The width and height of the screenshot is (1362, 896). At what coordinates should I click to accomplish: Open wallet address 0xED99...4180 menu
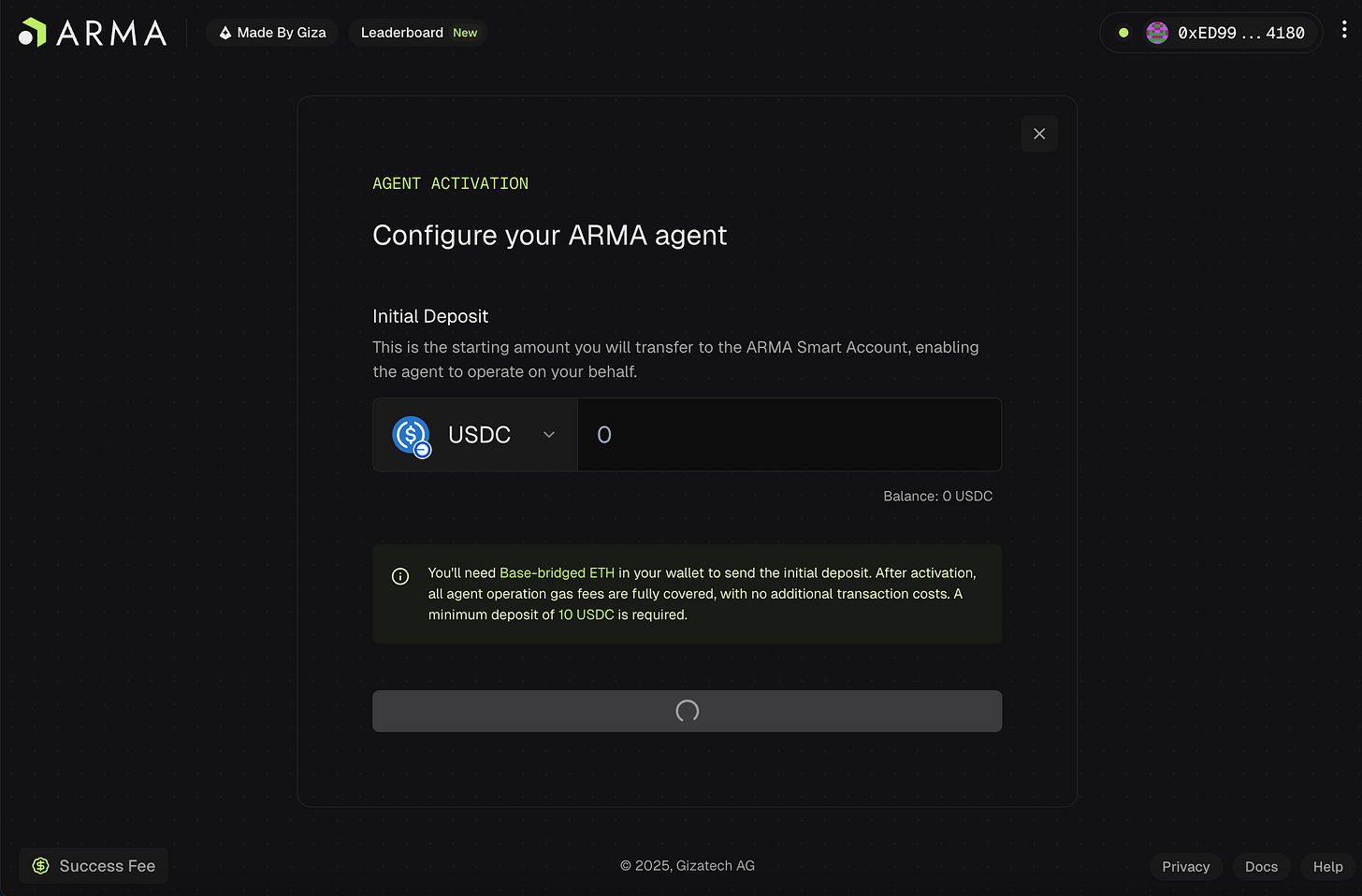point(1211,33)
